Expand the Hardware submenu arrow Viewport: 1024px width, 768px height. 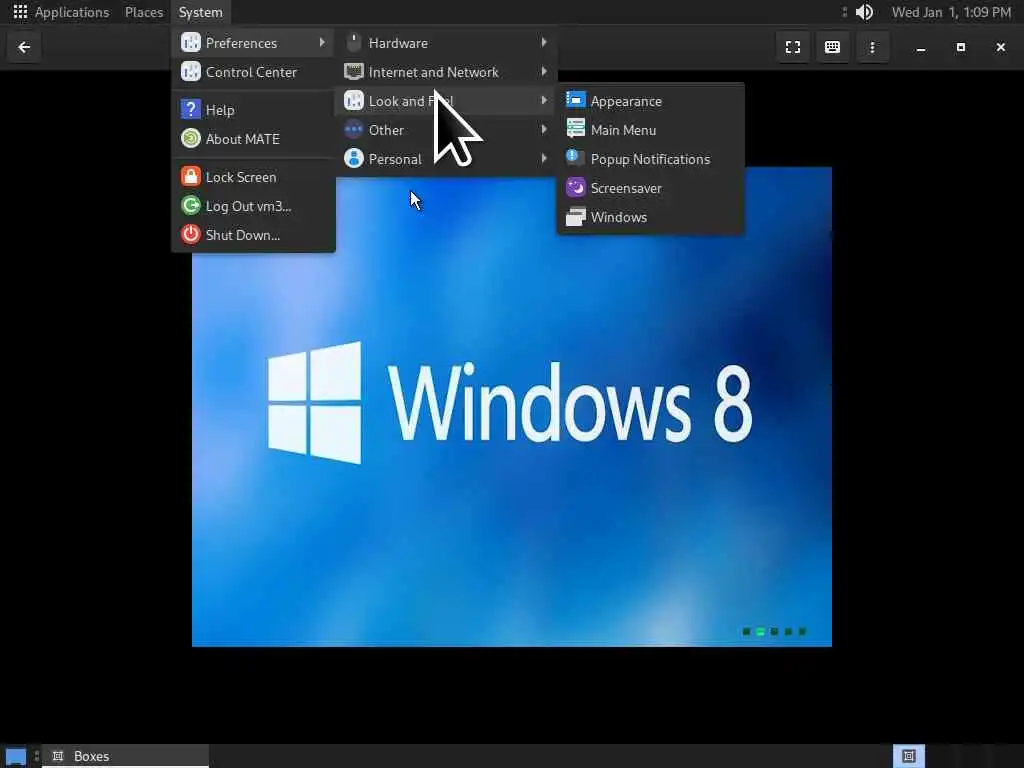[543, 42]
